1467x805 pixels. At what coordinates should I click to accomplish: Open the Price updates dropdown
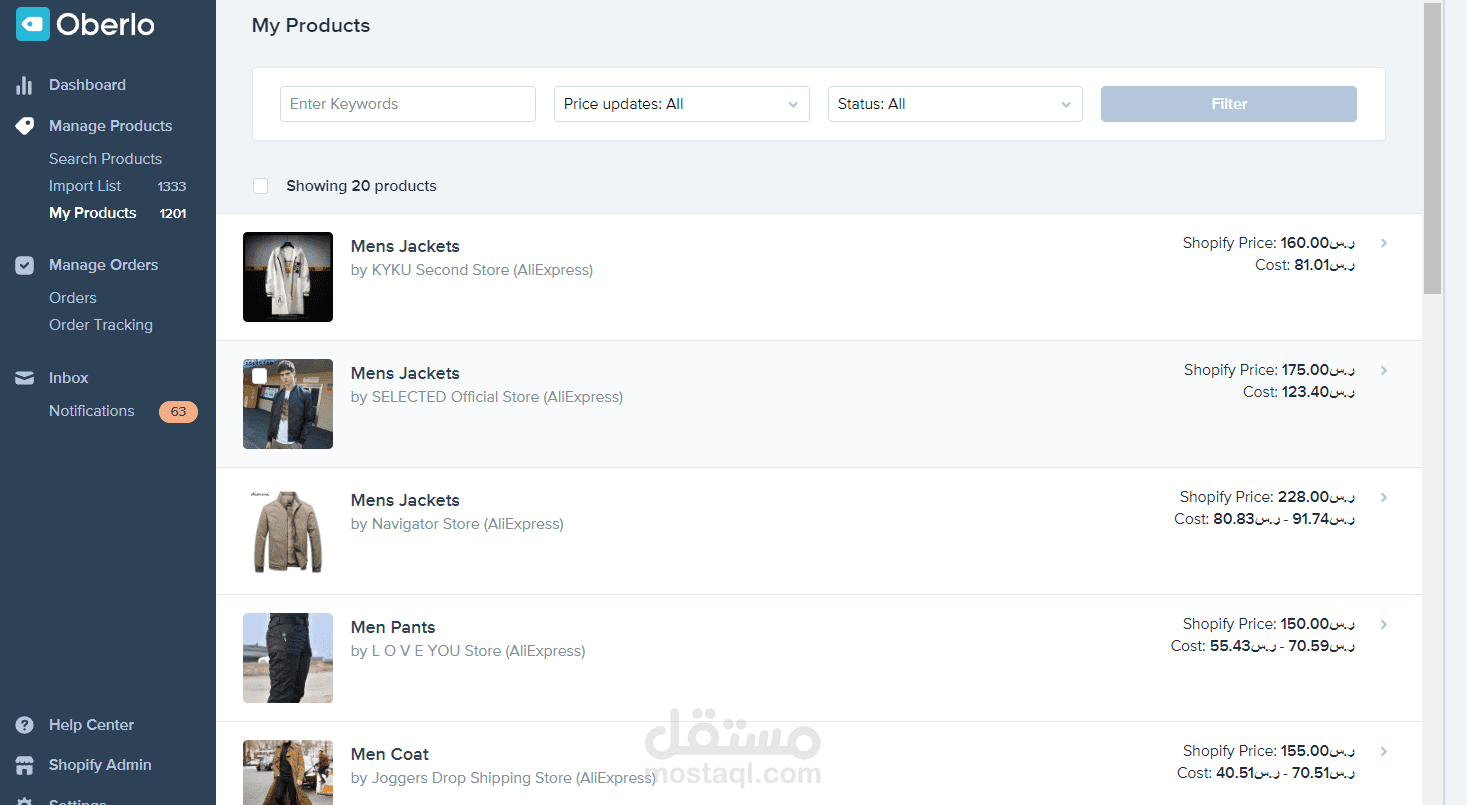tap(682, 104)
